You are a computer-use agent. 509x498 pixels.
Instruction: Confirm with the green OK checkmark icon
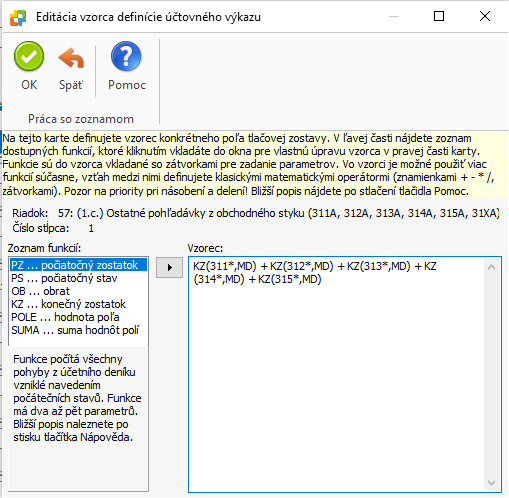click(29, 57)
